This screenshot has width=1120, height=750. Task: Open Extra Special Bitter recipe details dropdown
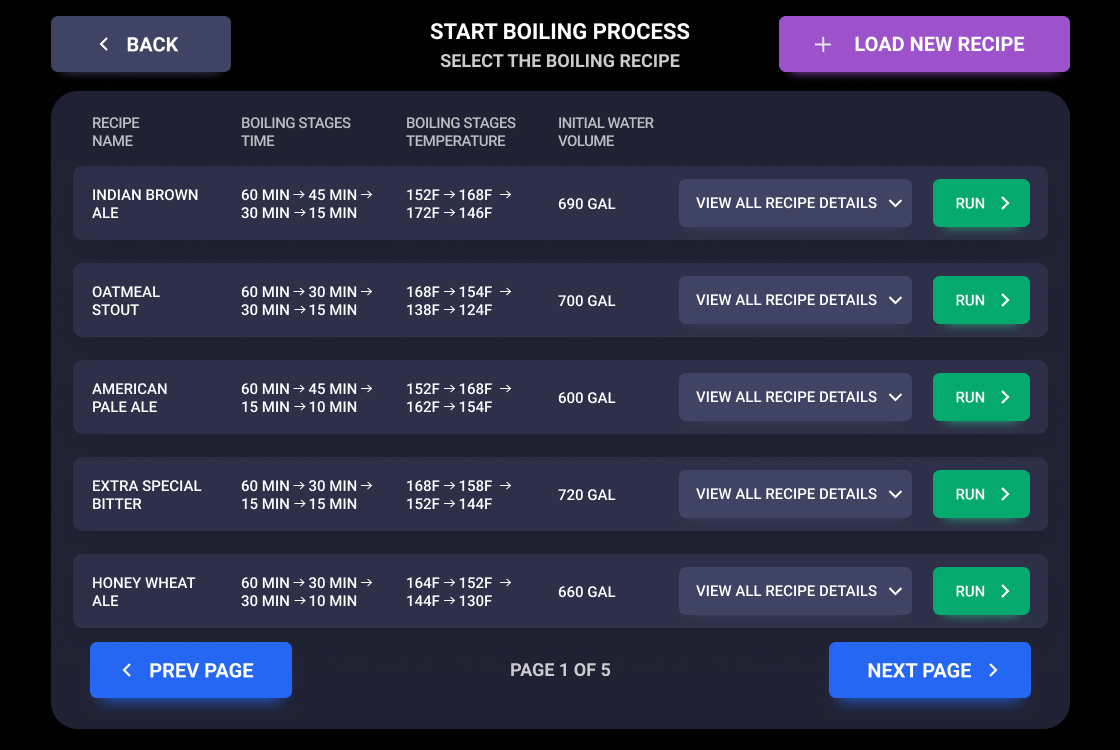coord(795,494)
